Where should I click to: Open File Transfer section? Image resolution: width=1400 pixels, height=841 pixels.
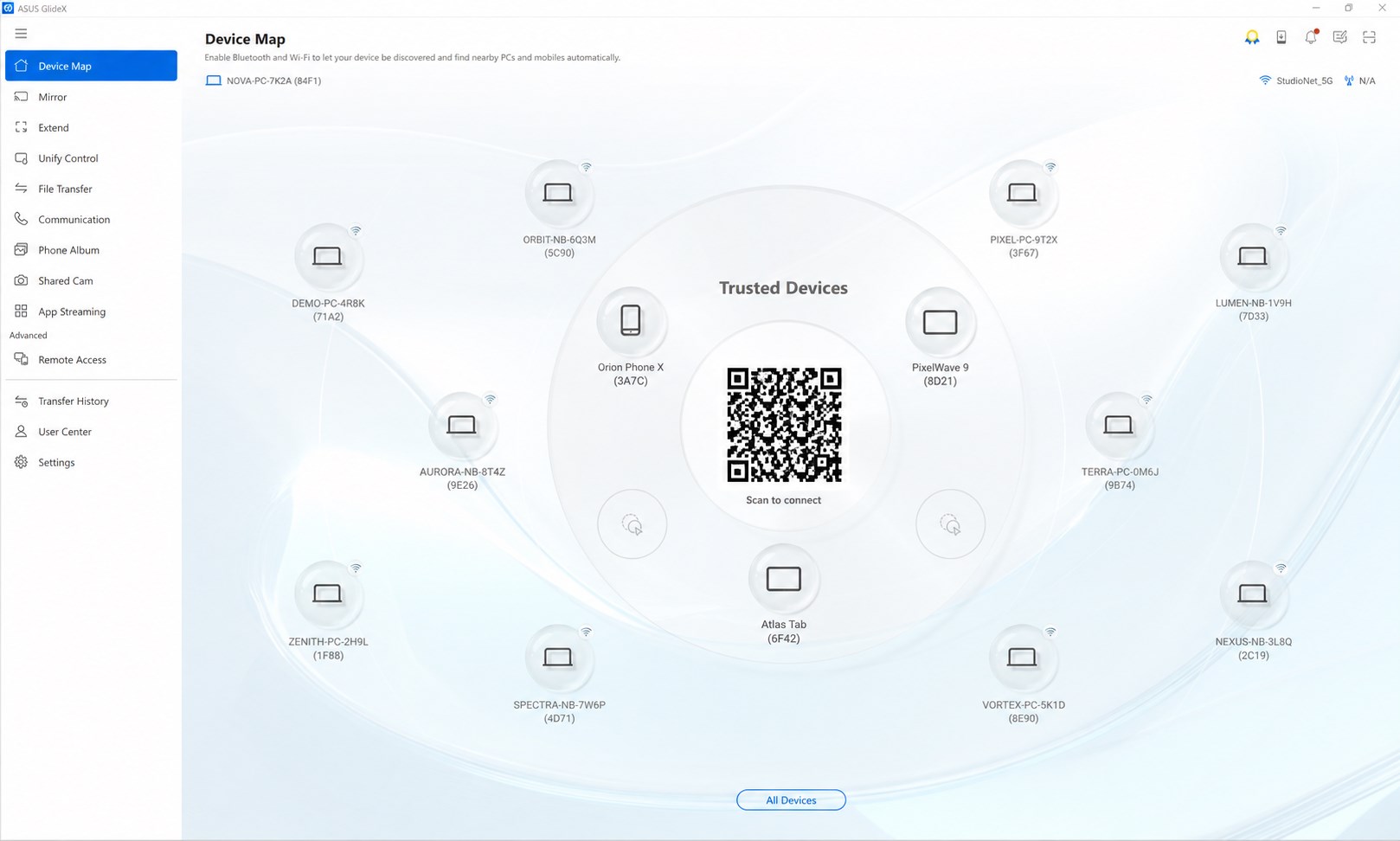91,189
